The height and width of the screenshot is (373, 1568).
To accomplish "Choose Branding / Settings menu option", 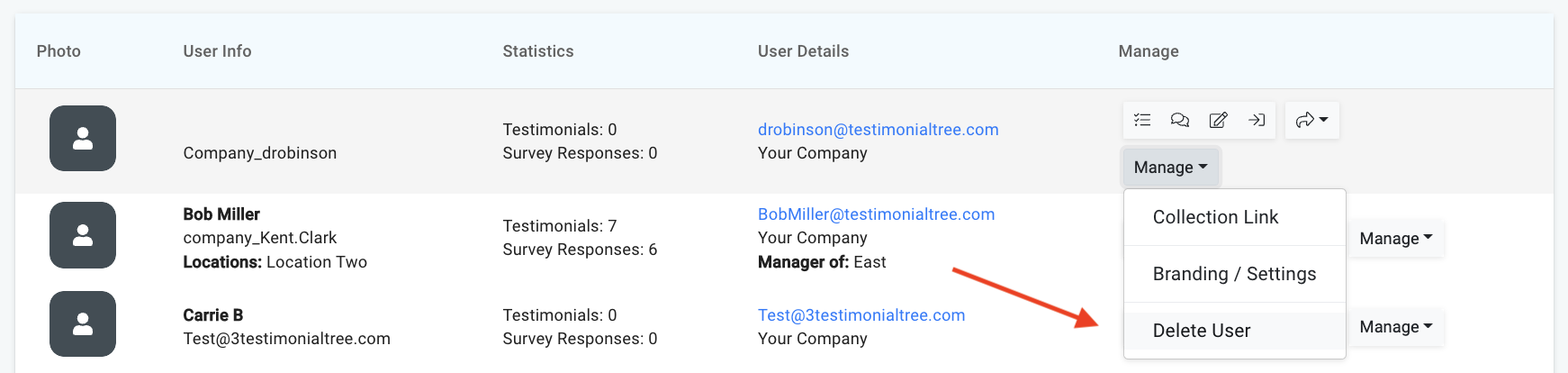I will coord(1234,274).
